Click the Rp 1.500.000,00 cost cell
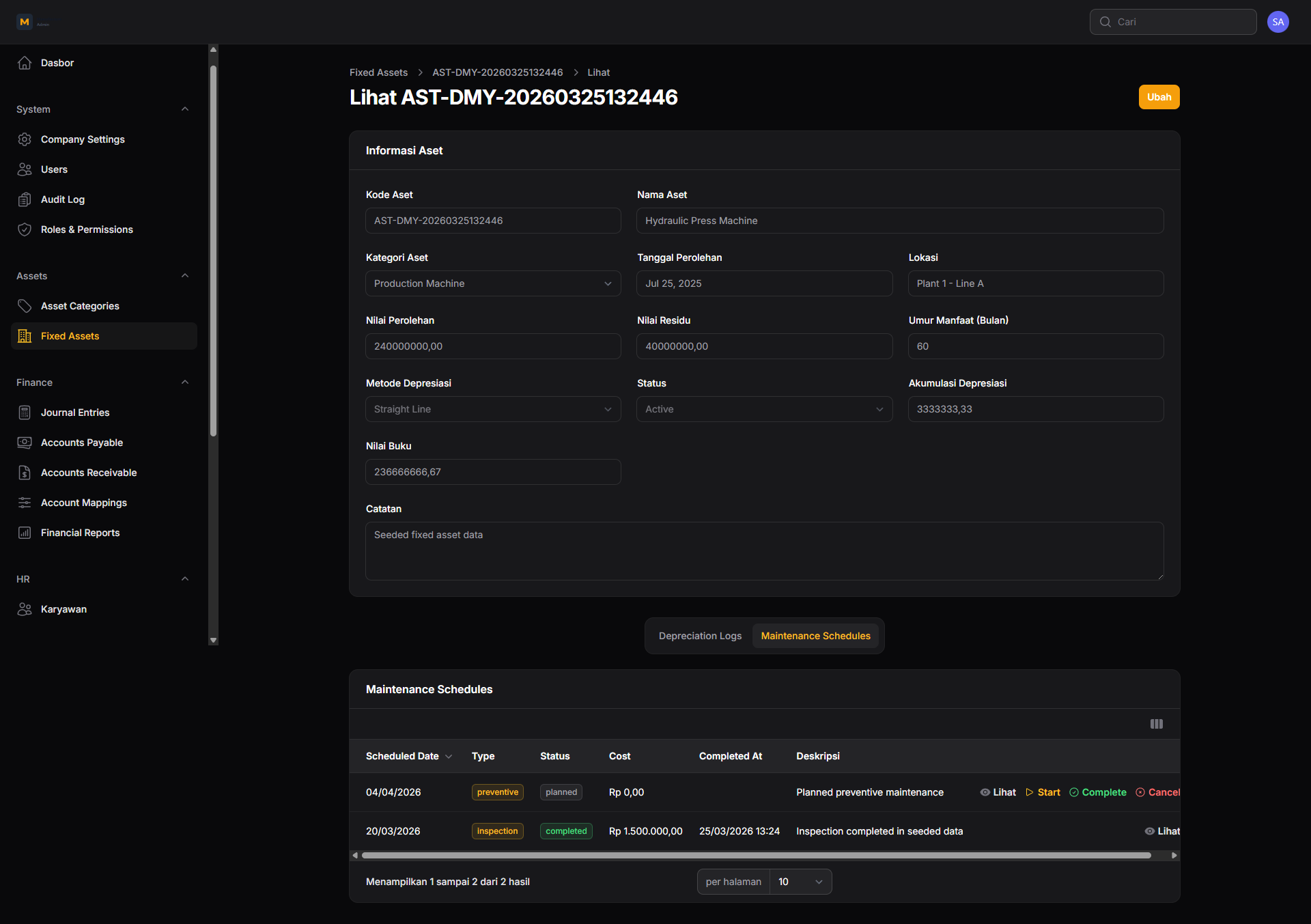This screenshot has height=924, width=1311. [x=645, y=831]
